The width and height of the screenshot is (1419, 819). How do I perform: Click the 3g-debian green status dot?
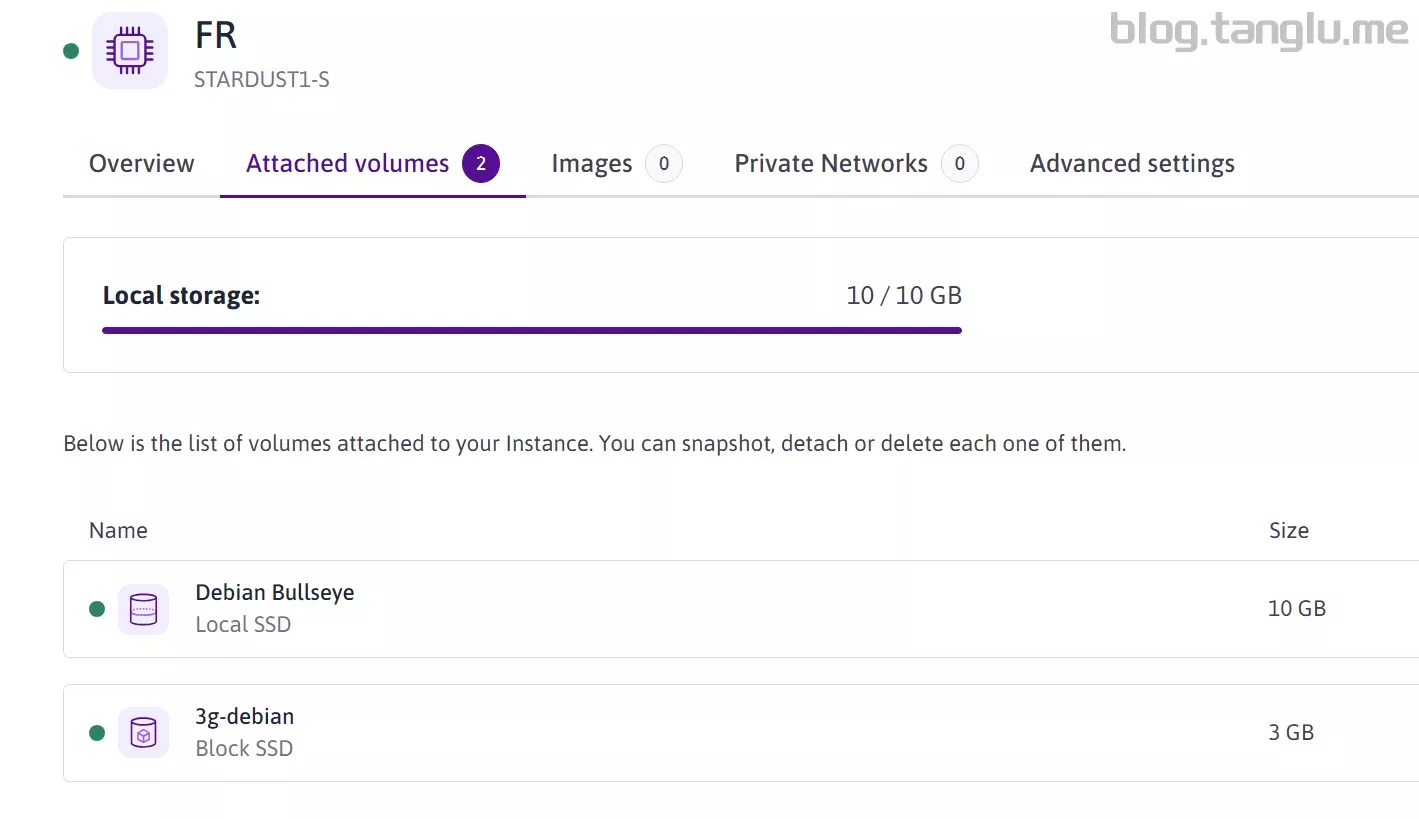coord(97,733)
